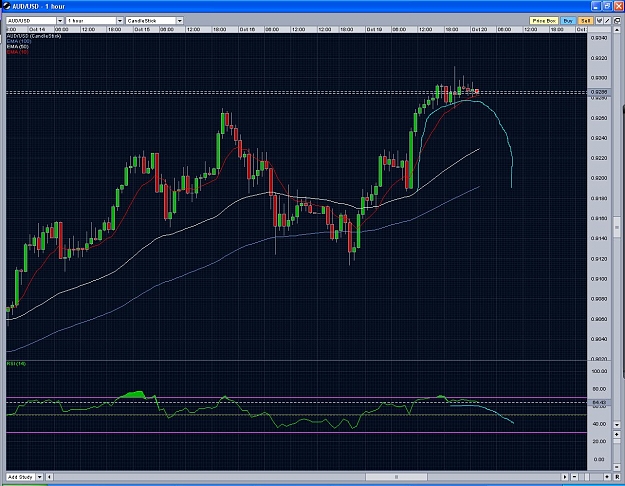Click the EMA (50) legend label
Image resolution: width=625 pixels, height=486 pixels.
click(18, 47)
